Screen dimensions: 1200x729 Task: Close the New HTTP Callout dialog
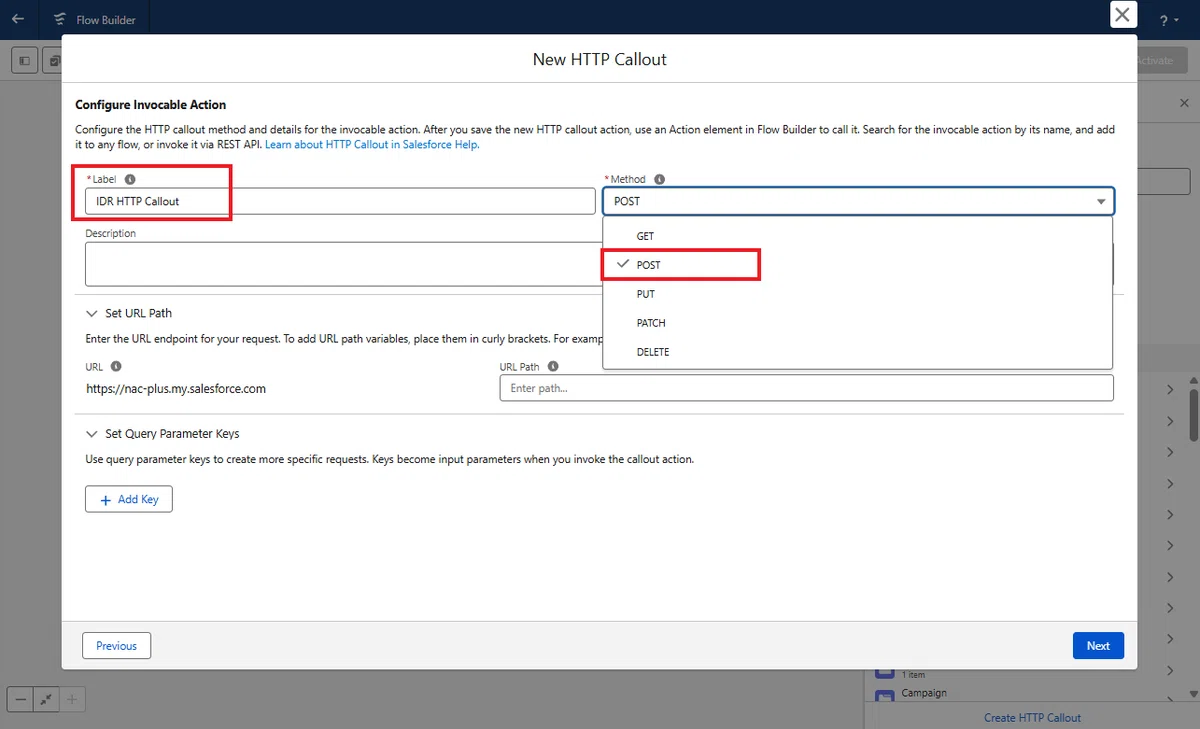point(1123,15)
